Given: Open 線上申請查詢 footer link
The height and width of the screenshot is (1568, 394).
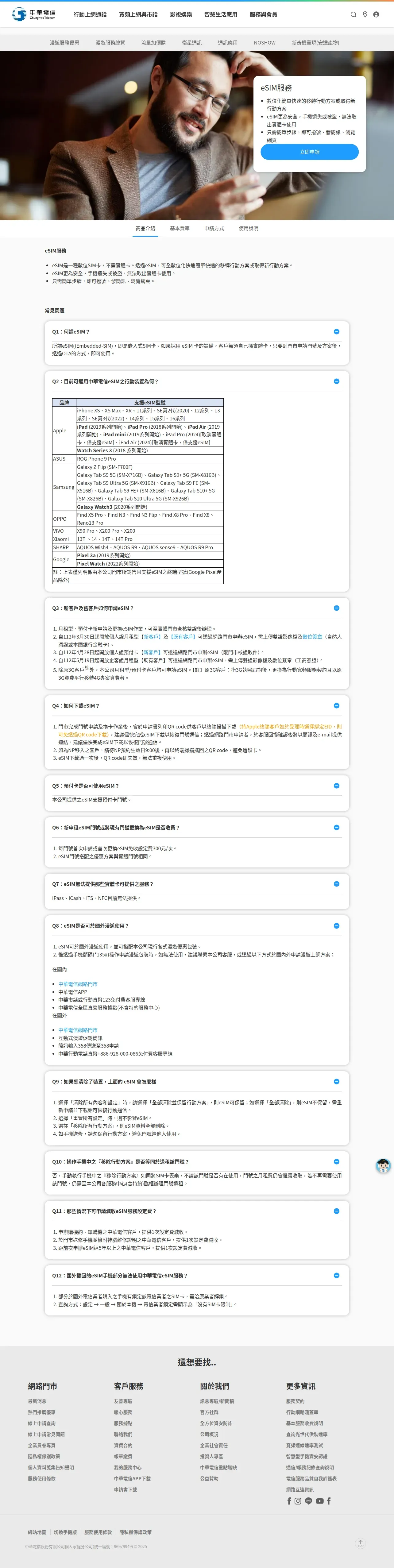Looking at the screenshot, I should [x=41, y=1424].
